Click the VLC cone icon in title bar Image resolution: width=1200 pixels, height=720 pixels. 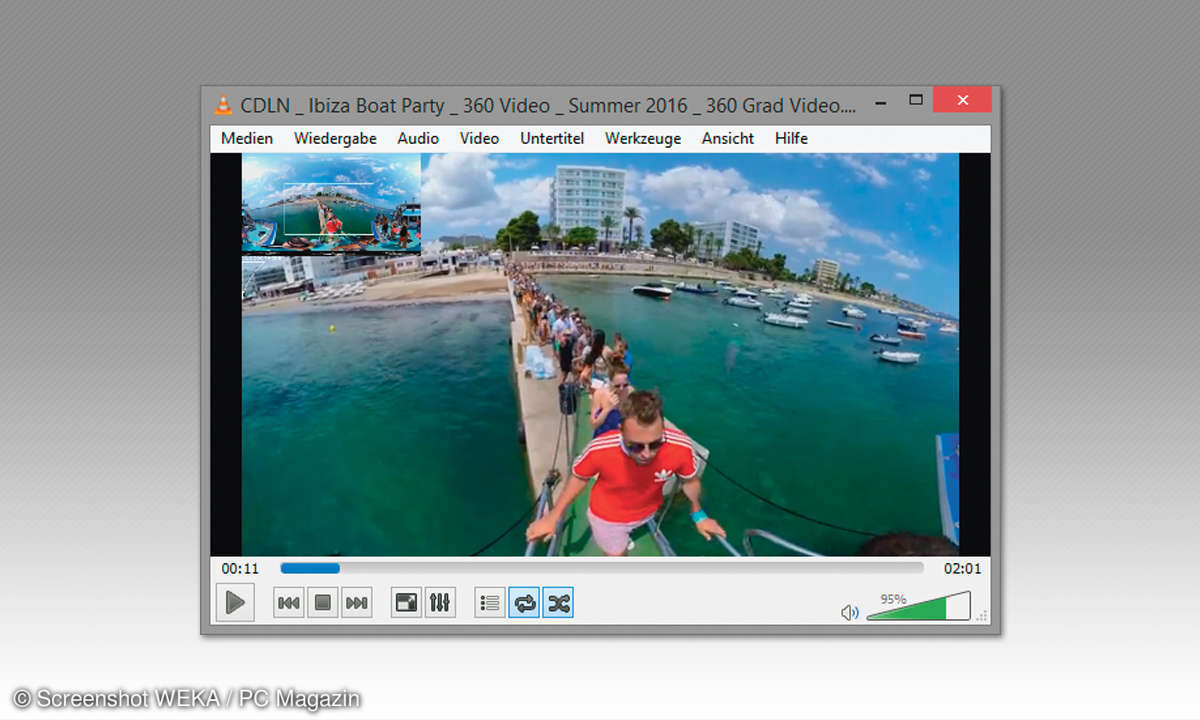tap(223, 105)
